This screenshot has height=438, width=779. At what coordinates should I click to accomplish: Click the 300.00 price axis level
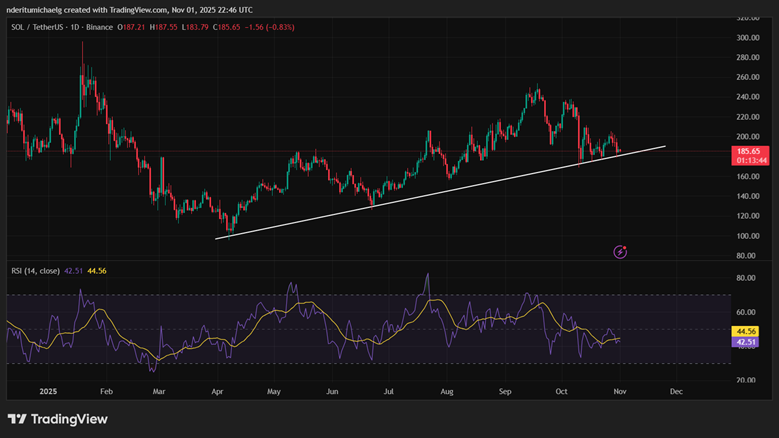coord(744,37)
